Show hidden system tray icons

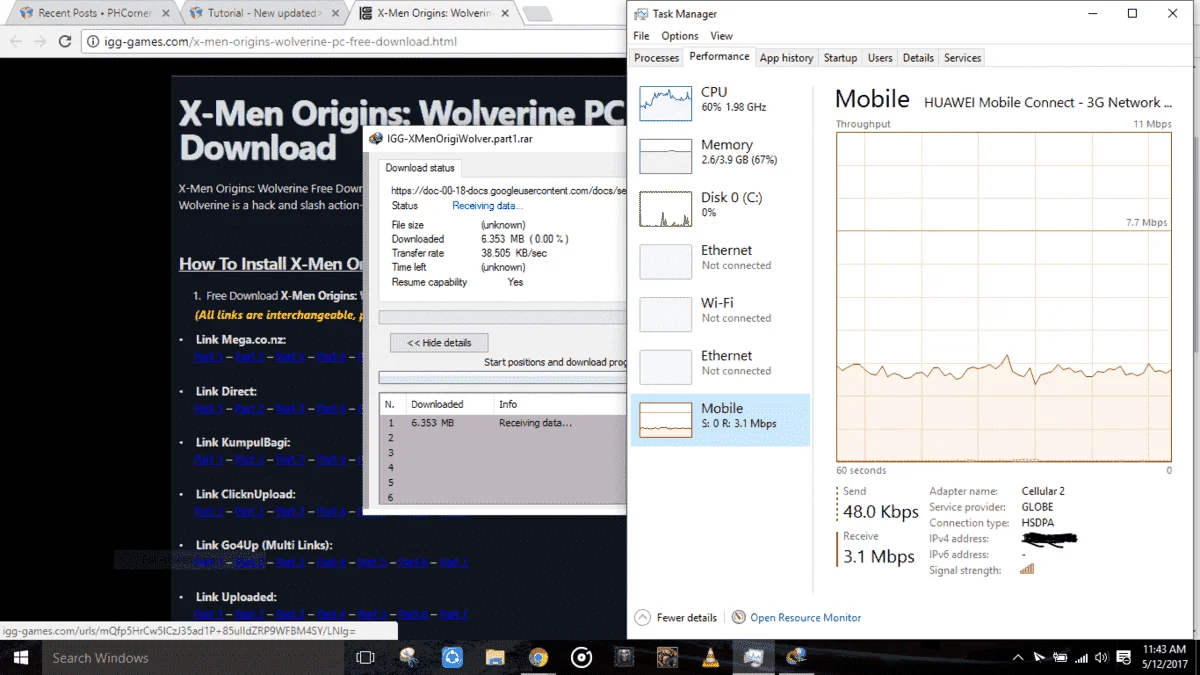point(1018,658)
